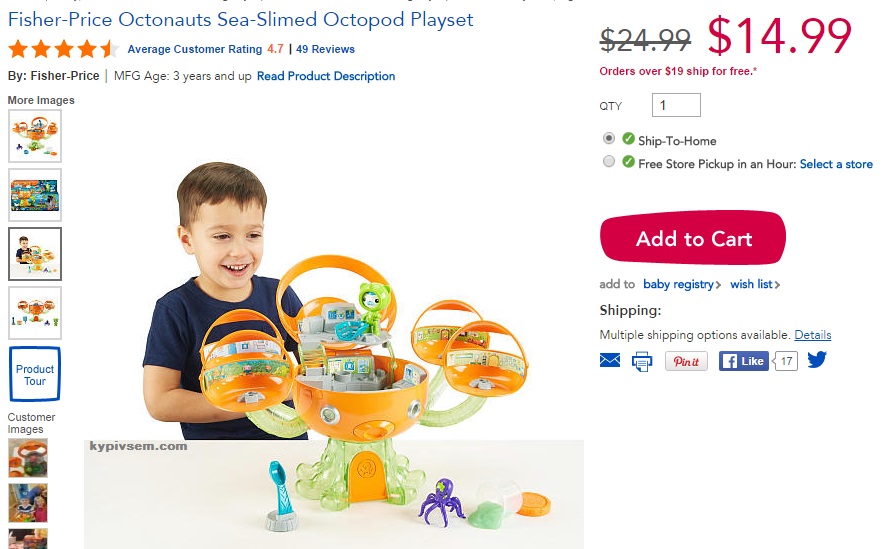Click the Facebook like count bubble

pos(786,361)
